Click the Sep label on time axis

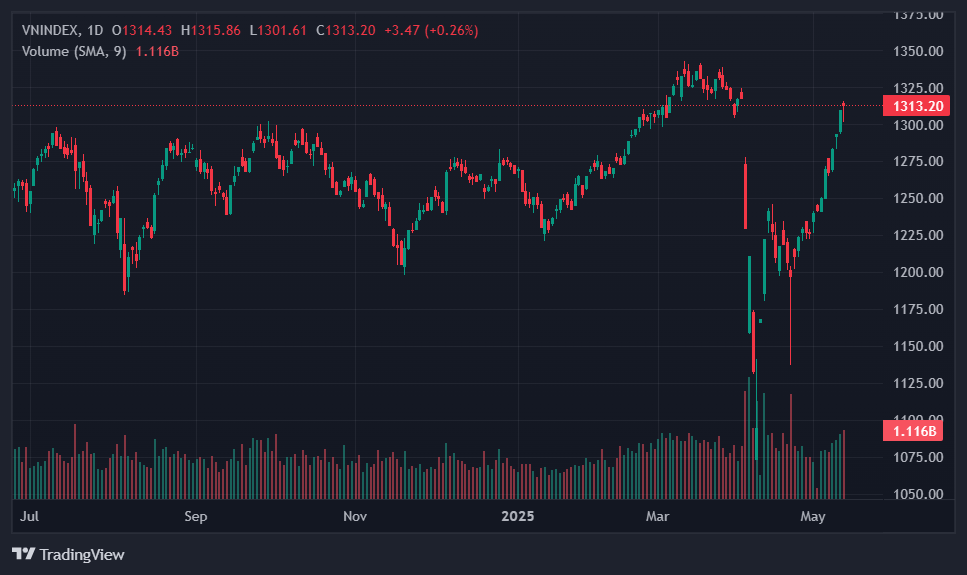pyautogui.click(x=195, y=516)
